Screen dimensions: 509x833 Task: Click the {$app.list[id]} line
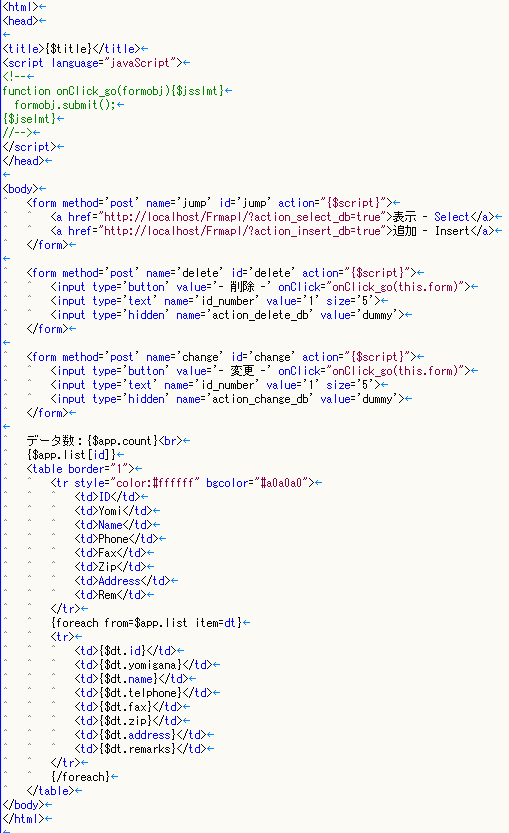coord(71,455)
